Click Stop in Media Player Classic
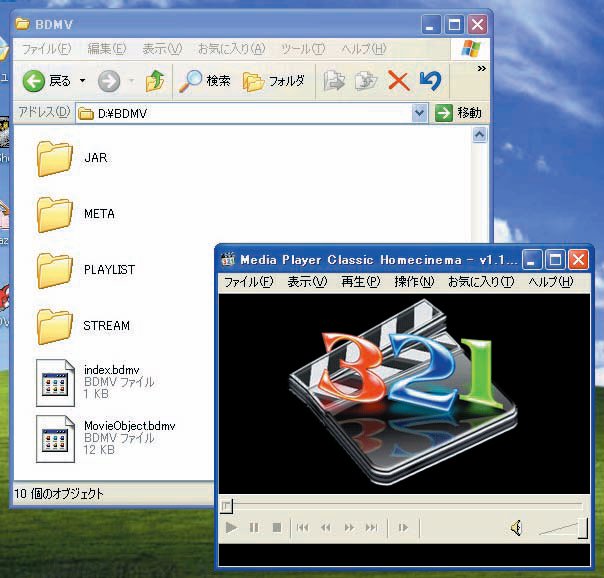This screenshot has height=578, width=604. pyautogui.click(x=277, y=527)
